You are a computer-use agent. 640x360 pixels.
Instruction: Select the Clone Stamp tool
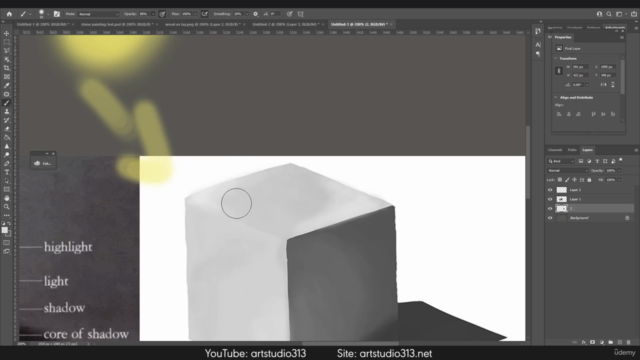(x=7, y=111)
